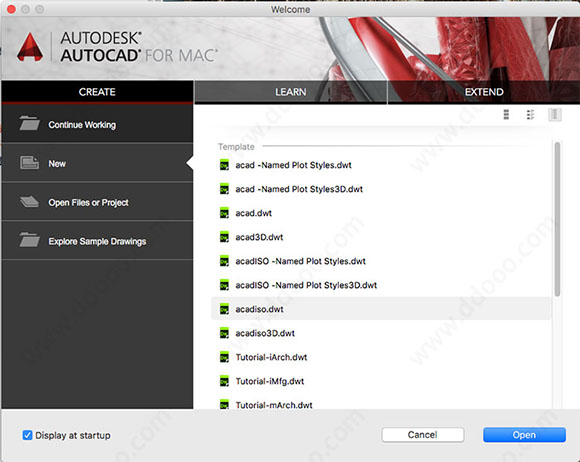Select New in the sidebar
580x462 pixels.
(x=97, y=163)
